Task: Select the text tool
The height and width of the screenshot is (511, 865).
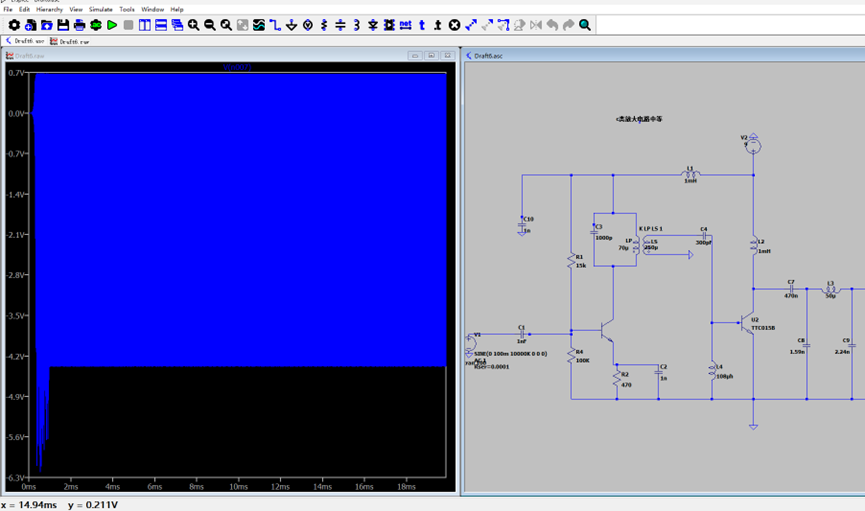Action: coord(422,25)
